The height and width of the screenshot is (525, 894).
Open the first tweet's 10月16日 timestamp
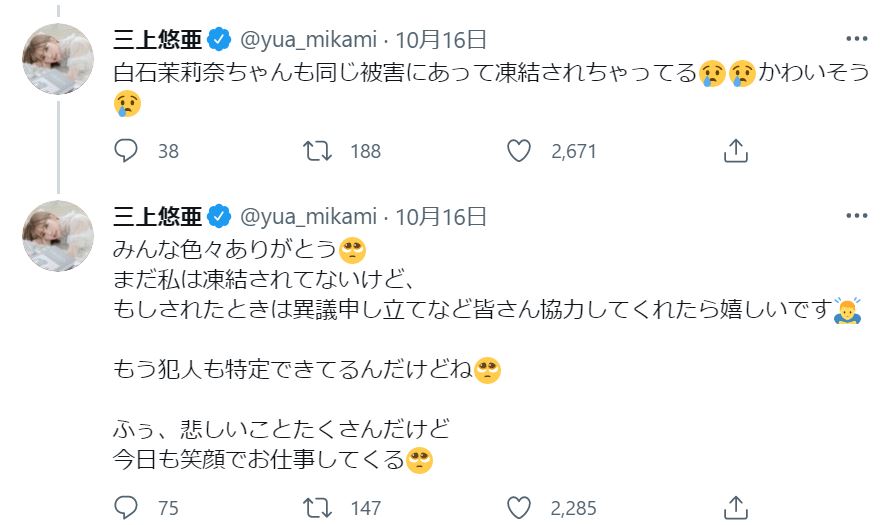(x=441, y=40)
